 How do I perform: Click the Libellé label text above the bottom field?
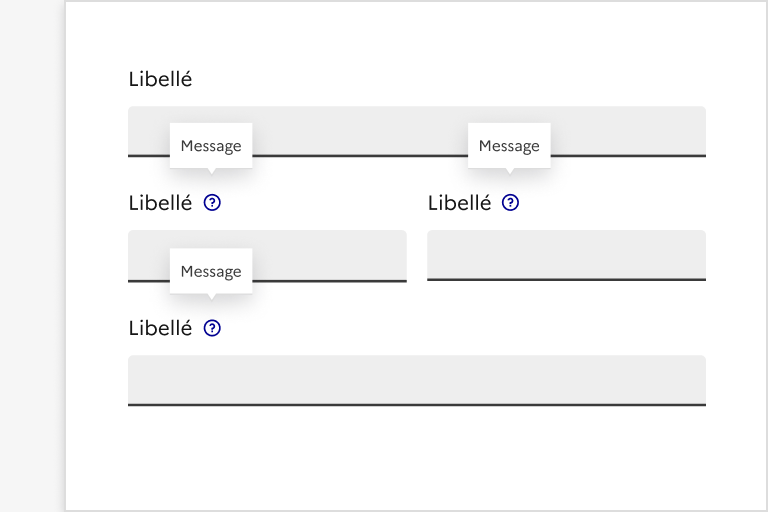tap(160, 328)
